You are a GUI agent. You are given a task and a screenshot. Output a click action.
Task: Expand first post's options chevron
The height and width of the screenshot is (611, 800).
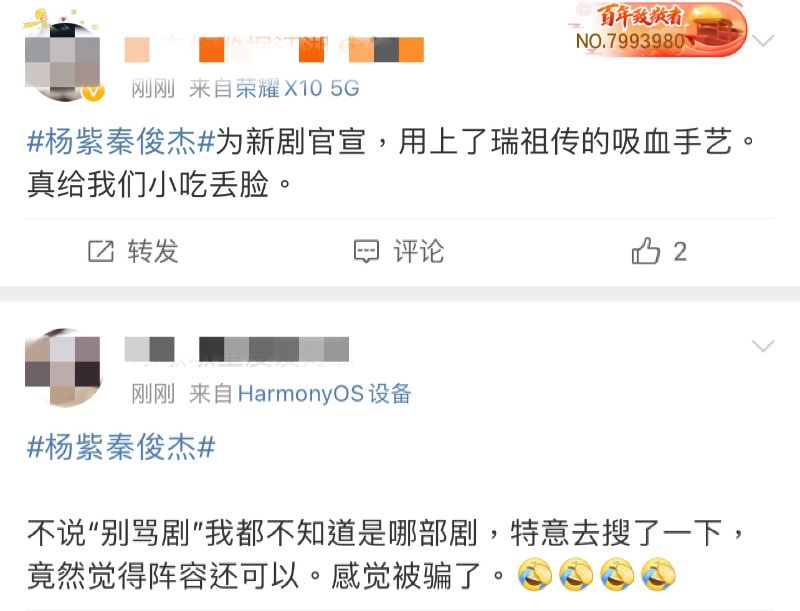(x=763, y=40)
